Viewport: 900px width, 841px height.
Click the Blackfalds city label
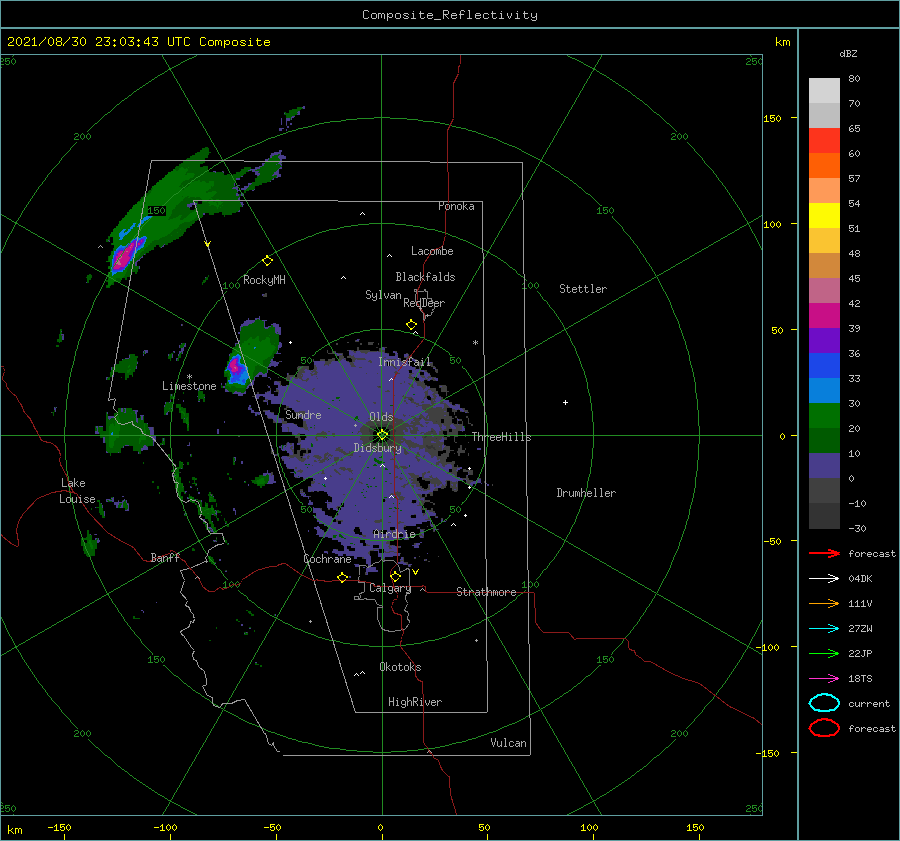pyautogui.click(x=425, y=277)
